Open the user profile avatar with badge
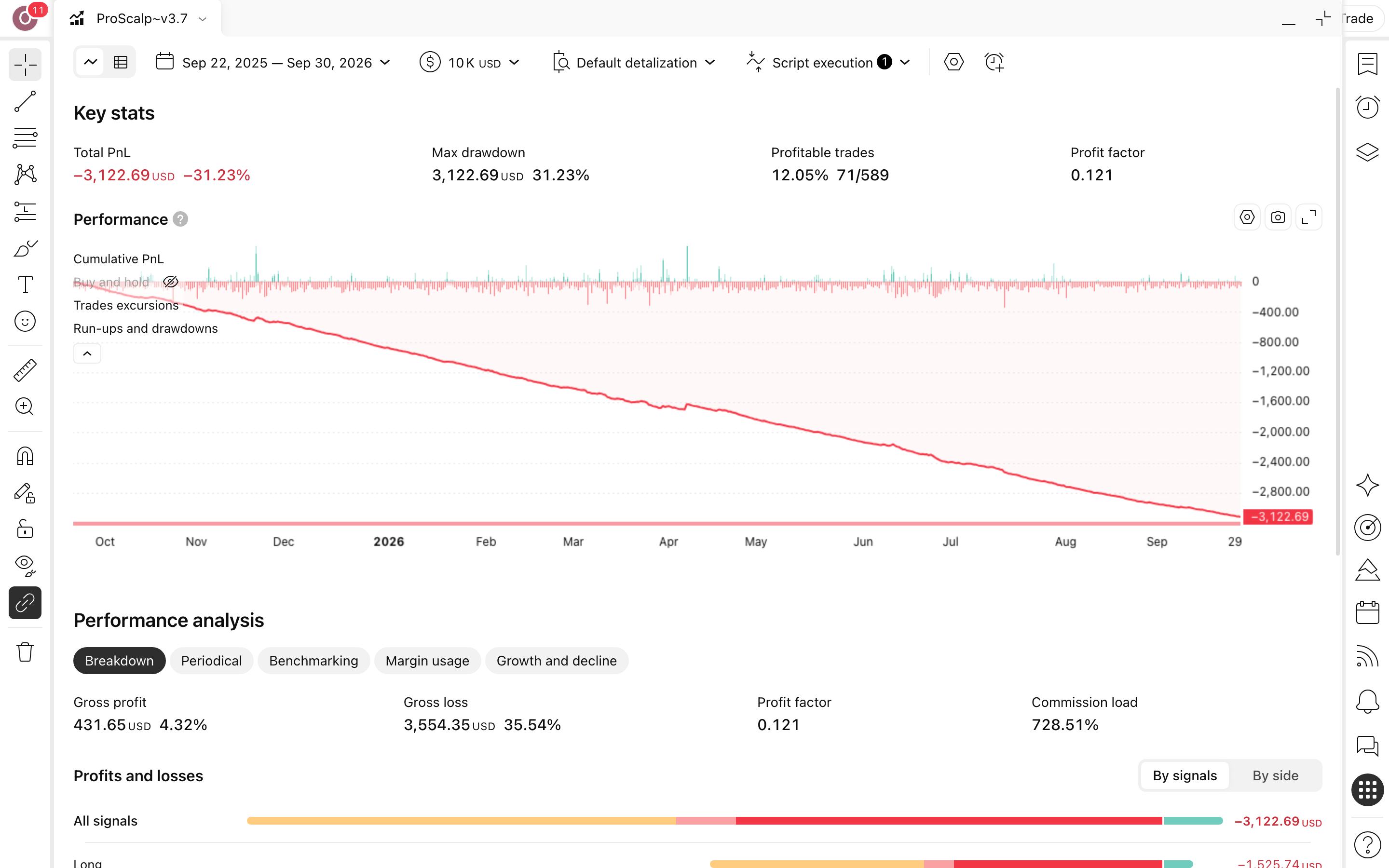1389x868 pixels. click(x=25, y=18)
